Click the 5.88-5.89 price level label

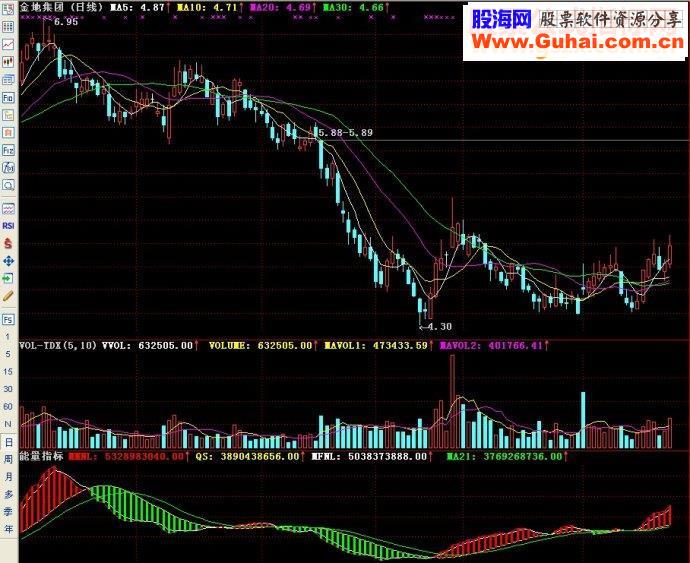(x=345, y=132)
